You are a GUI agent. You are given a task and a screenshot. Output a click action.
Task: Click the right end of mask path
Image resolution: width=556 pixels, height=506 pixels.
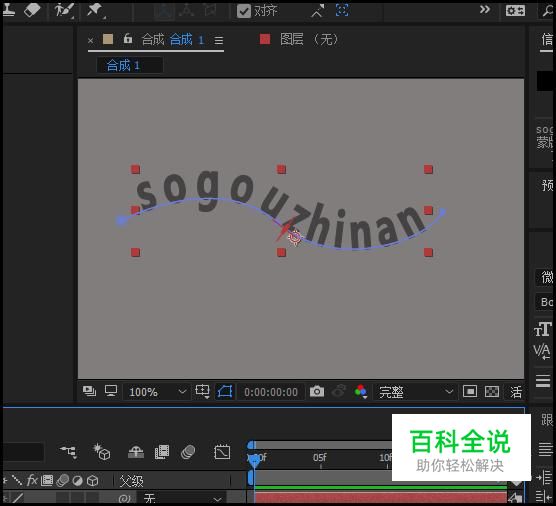tap(443, 212)
